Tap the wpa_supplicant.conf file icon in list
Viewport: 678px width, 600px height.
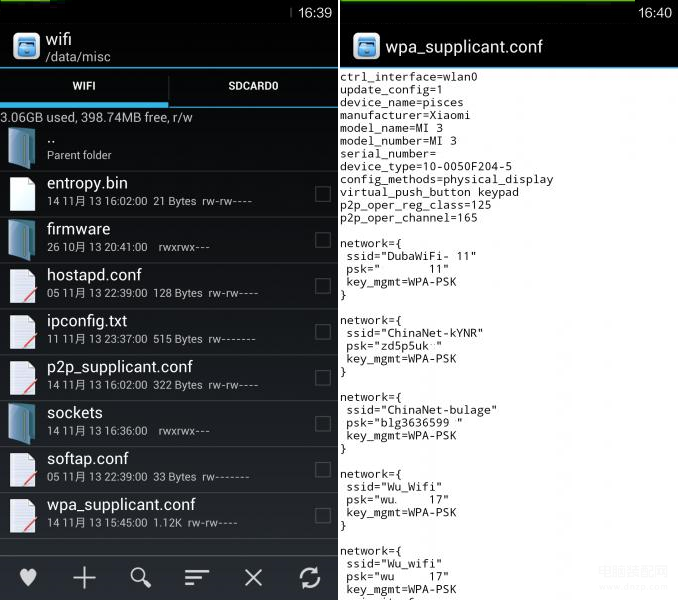[22, 515]
